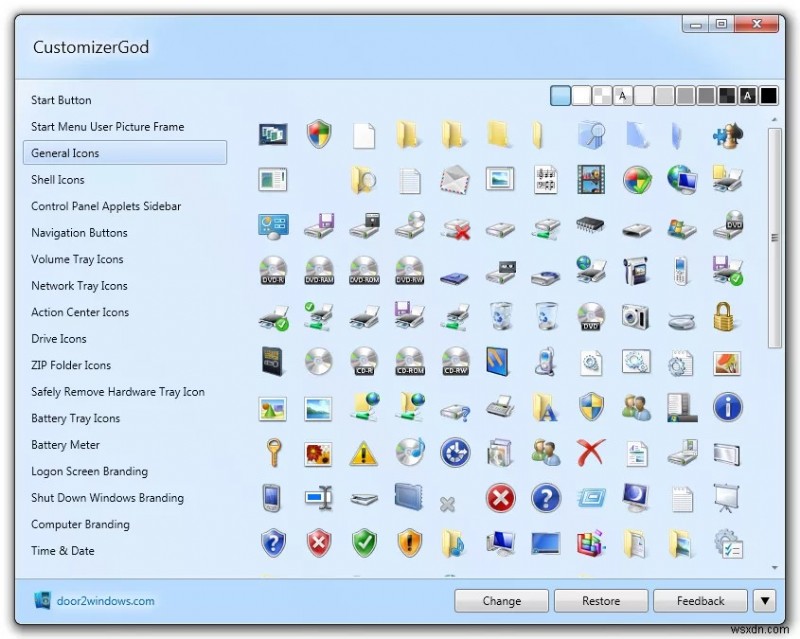The width and height of the screenshot is (800, 639).
Task: Click the folder with magnifier search icon
Action: 363,177
